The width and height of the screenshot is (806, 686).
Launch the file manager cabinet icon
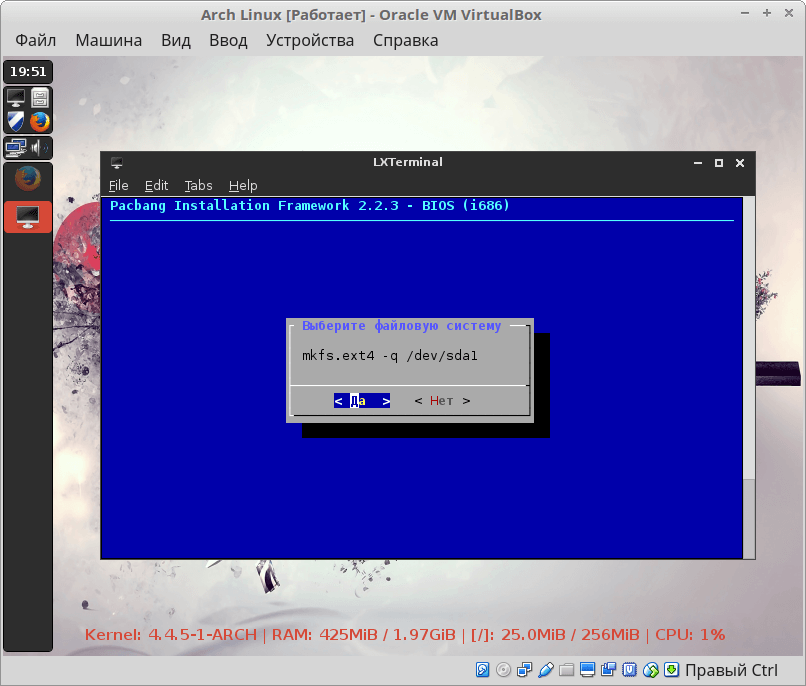point(40,98)
